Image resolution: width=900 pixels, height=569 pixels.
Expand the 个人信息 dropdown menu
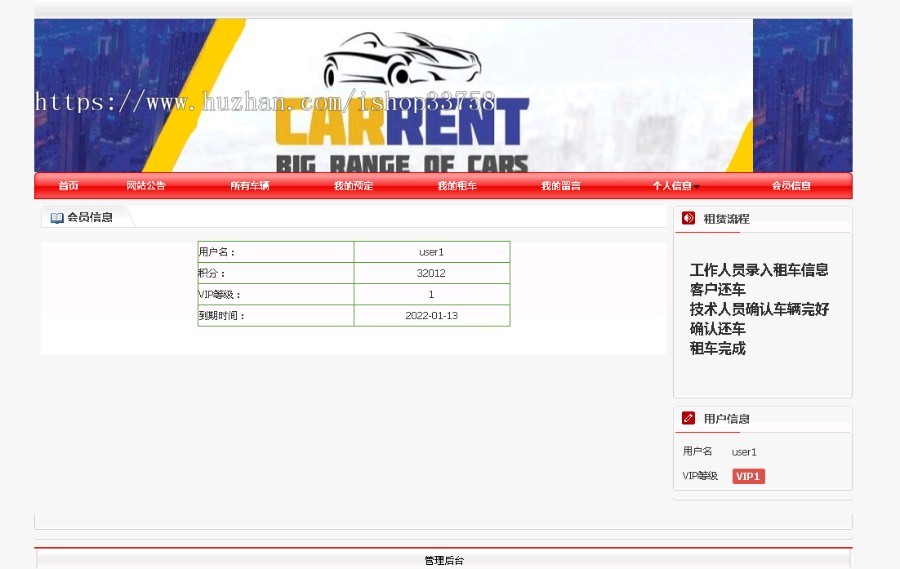tap(676, 185)
